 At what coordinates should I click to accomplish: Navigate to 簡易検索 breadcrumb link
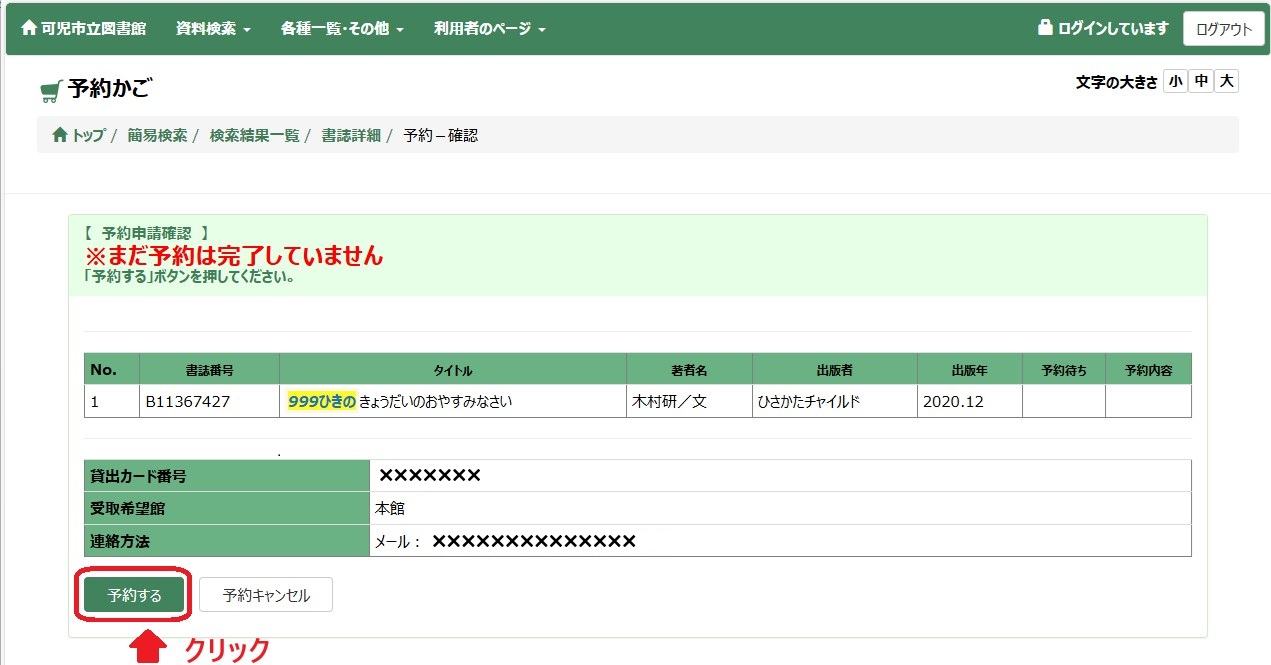click(157, 135)
